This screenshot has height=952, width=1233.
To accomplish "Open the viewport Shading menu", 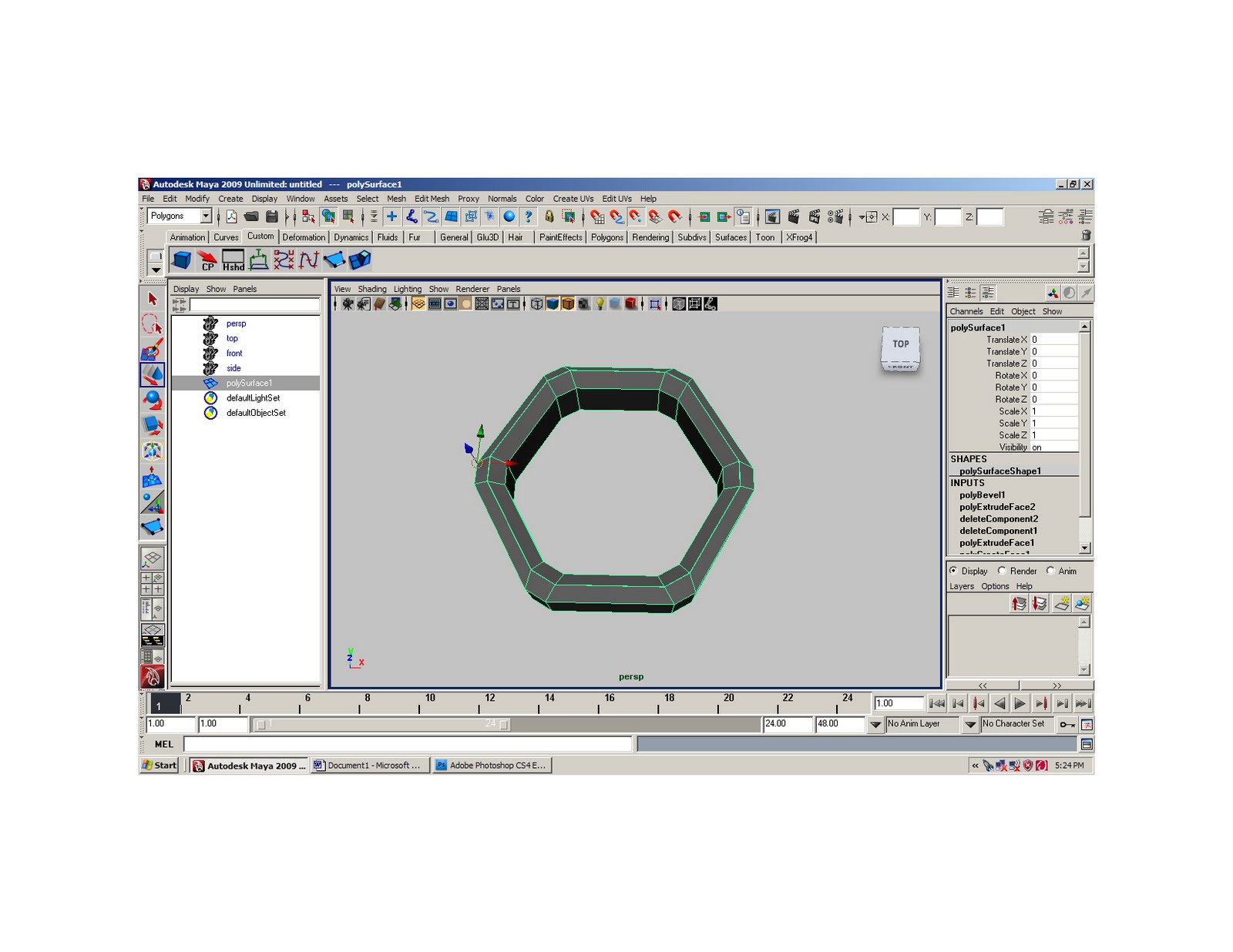I will [x=372, y=290].
